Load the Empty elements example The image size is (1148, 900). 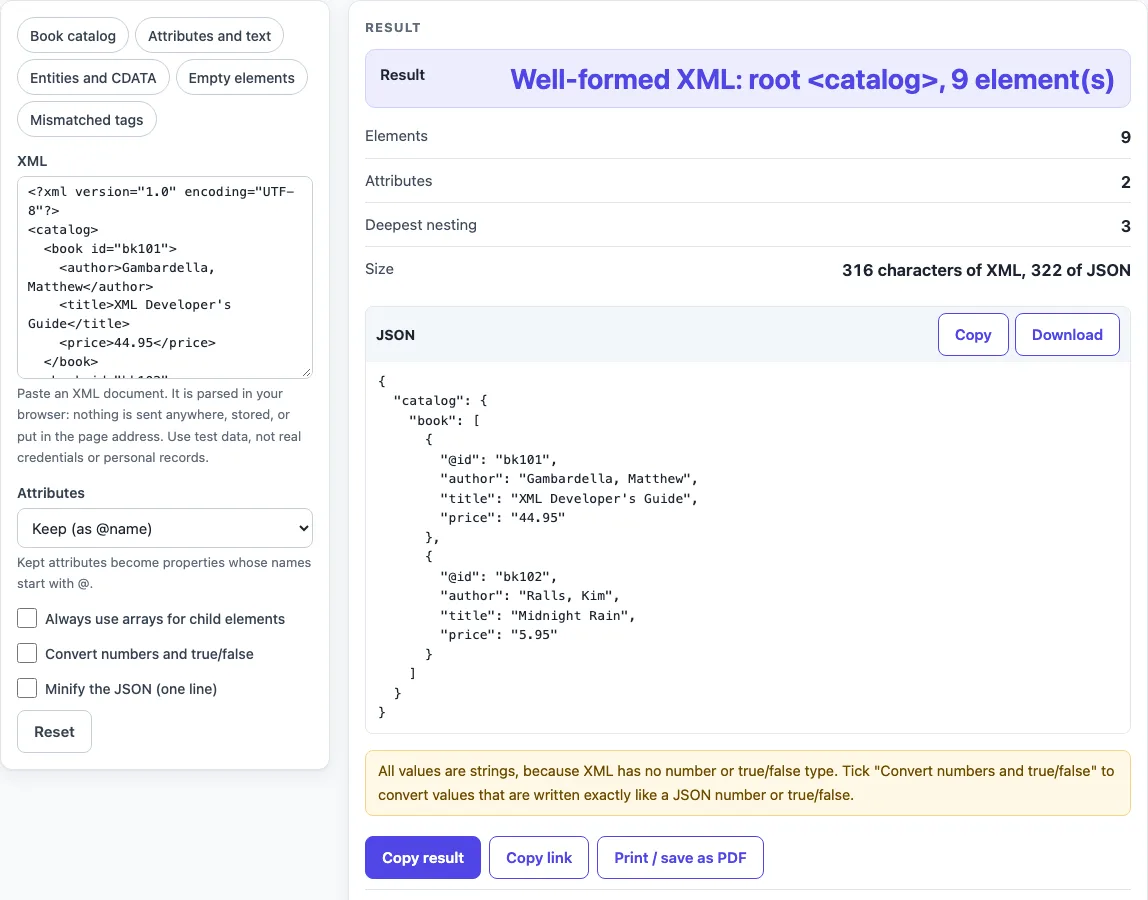pos(242,78)
